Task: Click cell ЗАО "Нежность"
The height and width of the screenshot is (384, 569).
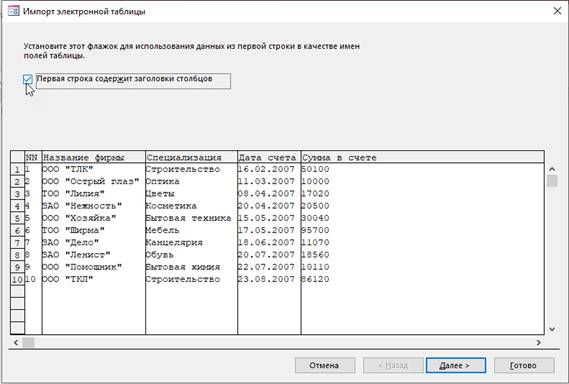Action: (94, 206)
